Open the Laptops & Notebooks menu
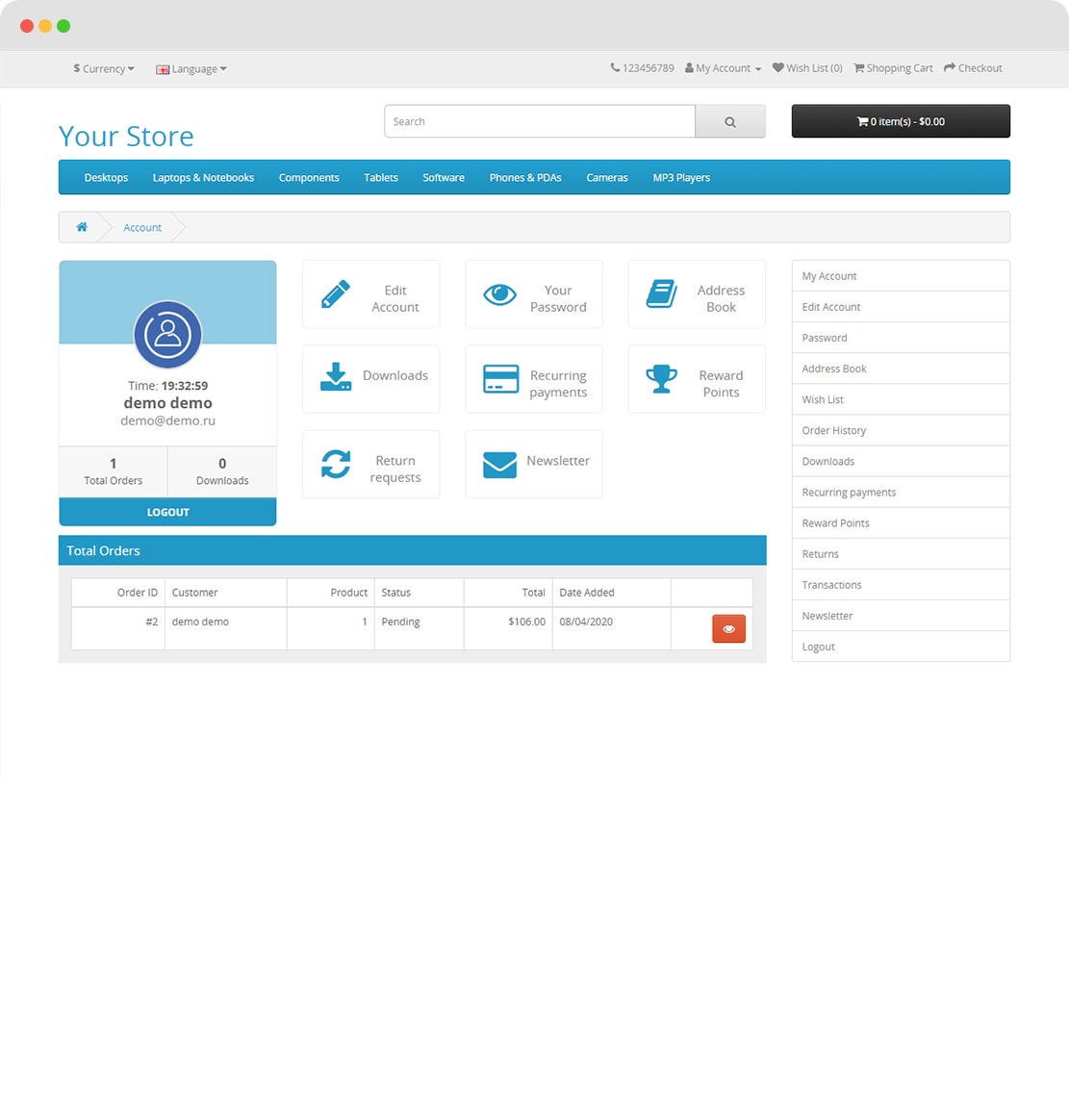The width and height of the screenshot is (1069, 1120). [203, 178]
